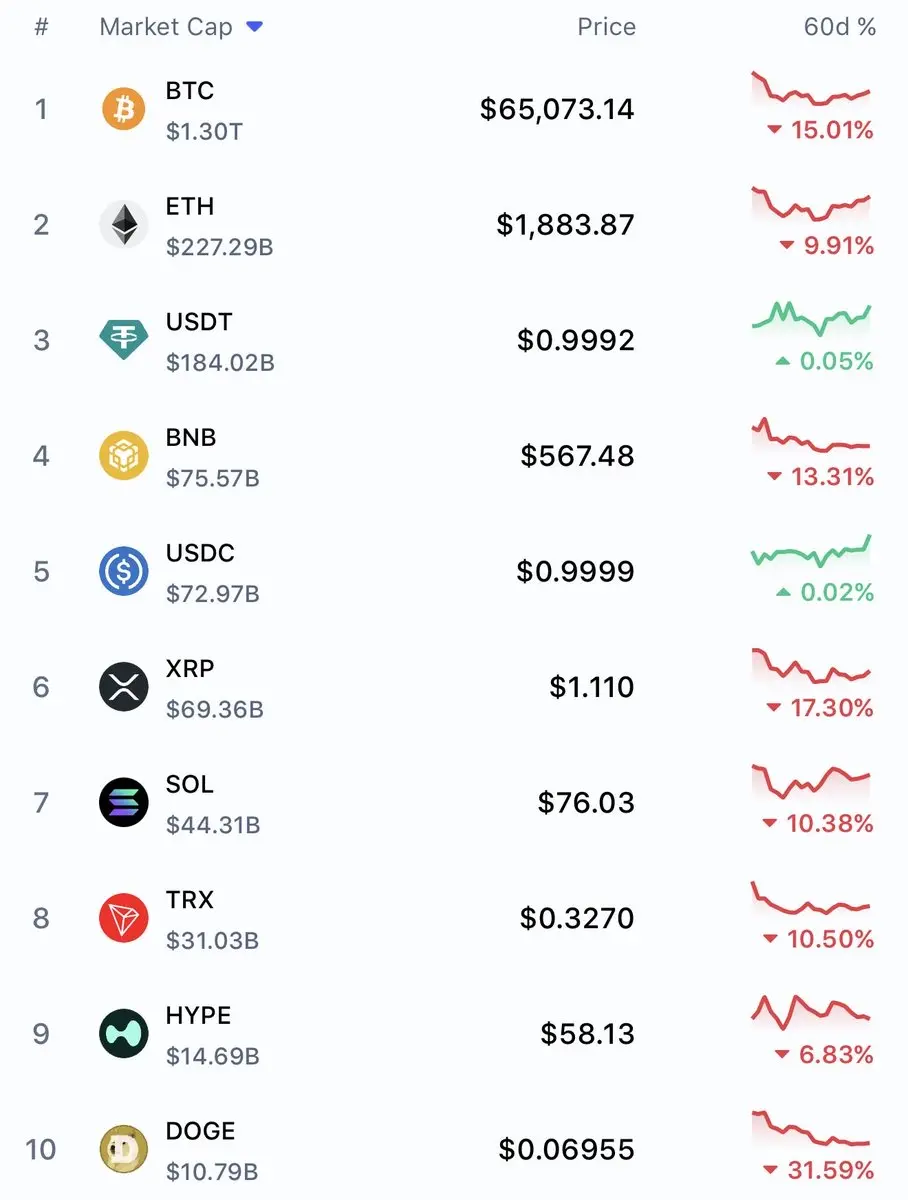Tap the Ethereum diamond icon

pos(124,224)
